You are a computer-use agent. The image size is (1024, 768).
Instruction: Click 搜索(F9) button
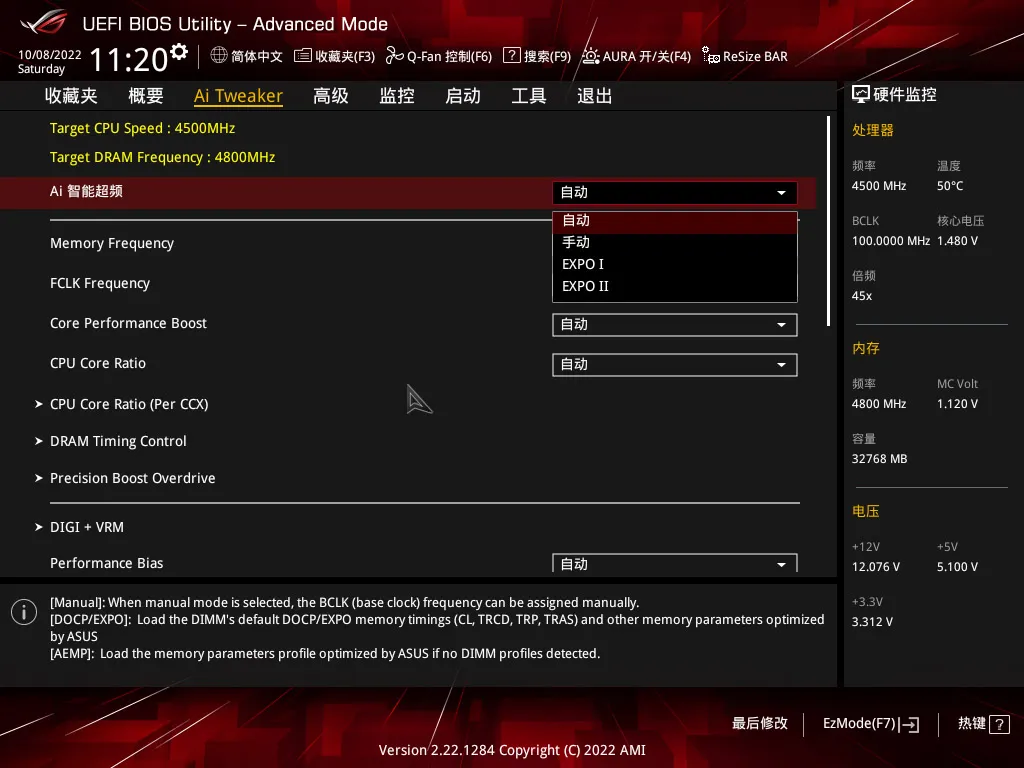click(x=537, y=56)
